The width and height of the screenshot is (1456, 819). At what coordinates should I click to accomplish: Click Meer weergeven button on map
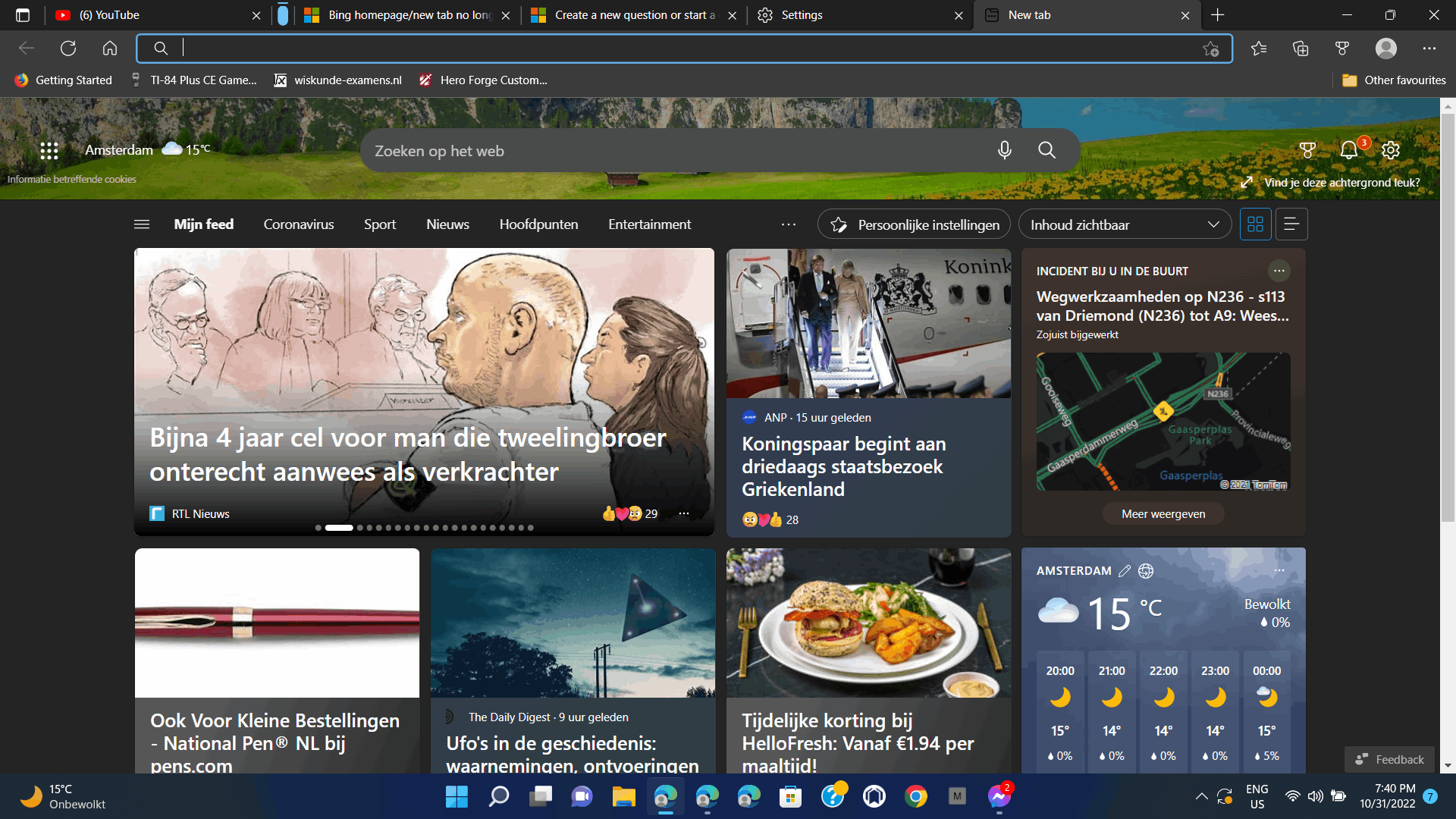tap(1162, 513)
